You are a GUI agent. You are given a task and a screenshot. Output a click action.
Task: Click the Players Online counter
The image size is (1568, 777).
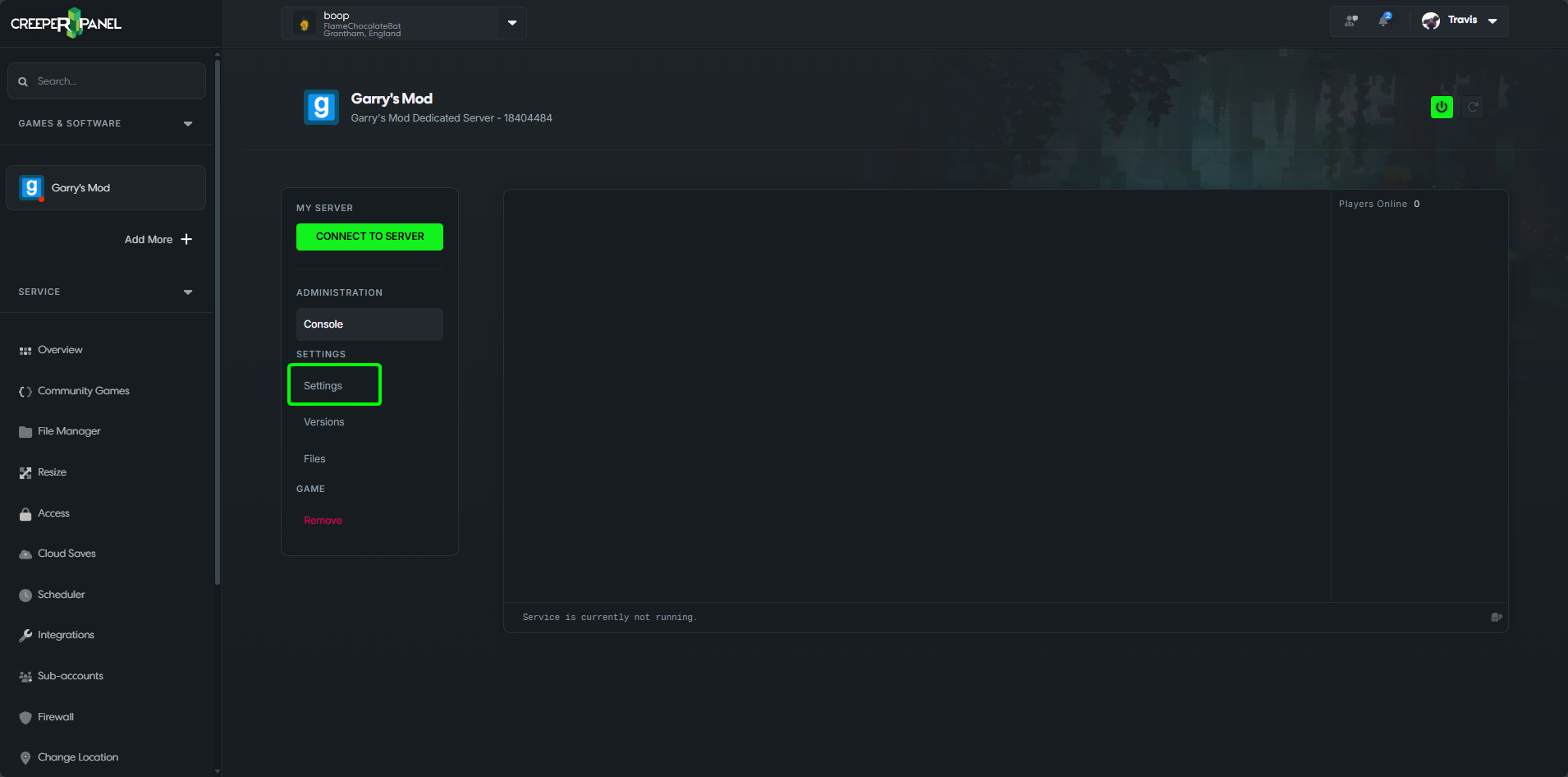point(1379,204)
